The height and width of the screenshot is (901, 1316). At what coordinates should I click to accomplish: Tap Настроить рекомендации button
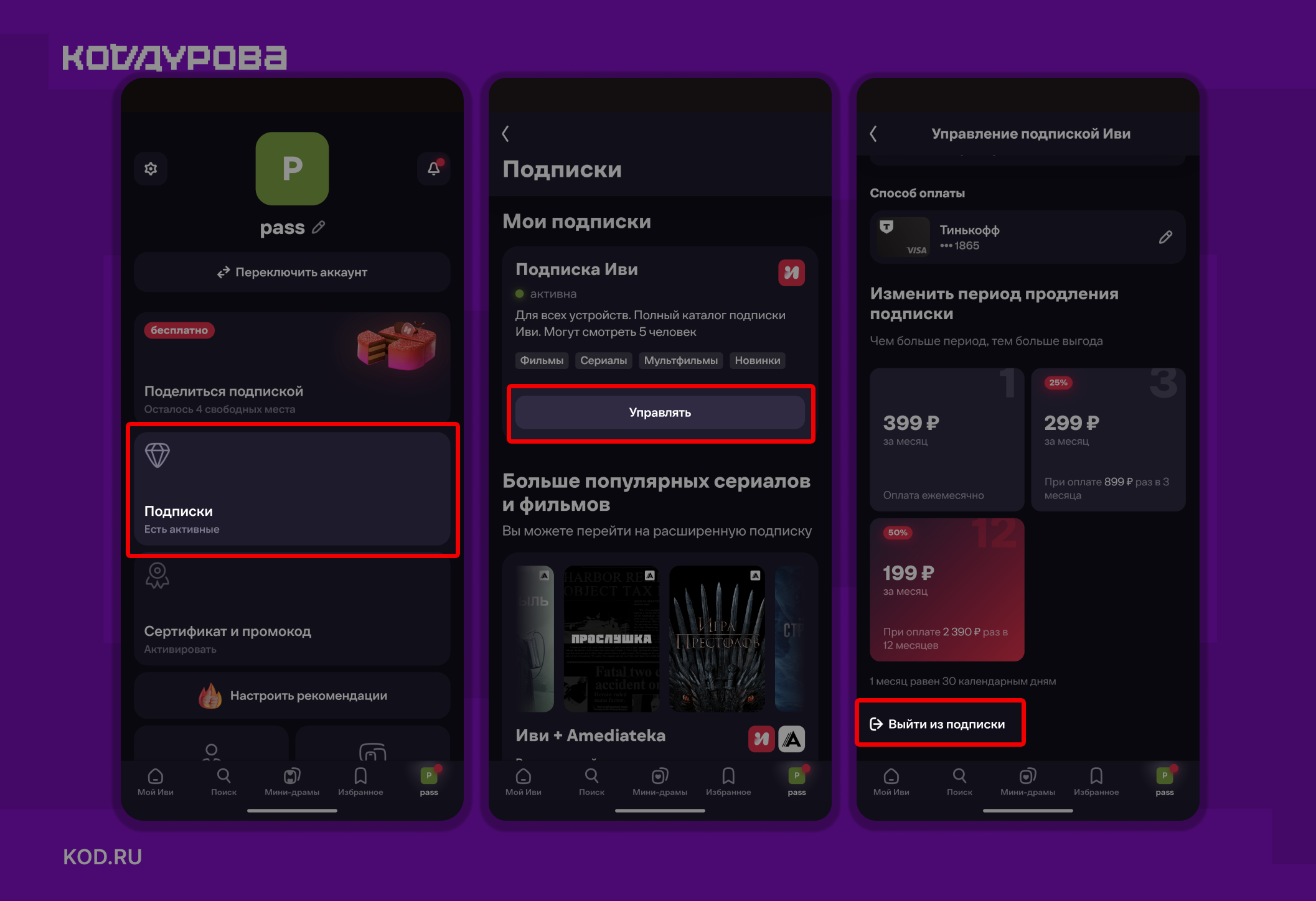click(x=292, y=696)
